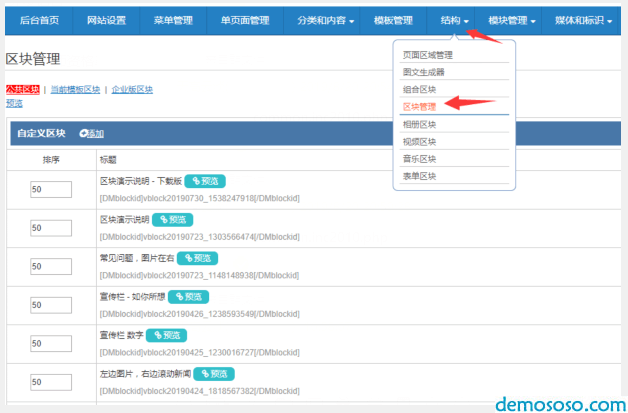
Task: Expand the 模块管理 dropdown menu
Action: [x=511, y=20]
